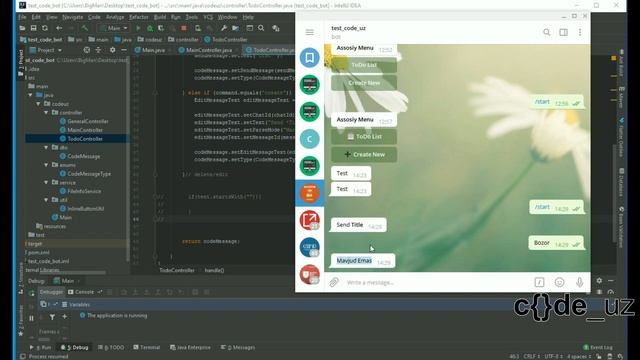The image size is (640, 360).
Task: Toggle Telegram right side panel icon
Action: (563, 32)
